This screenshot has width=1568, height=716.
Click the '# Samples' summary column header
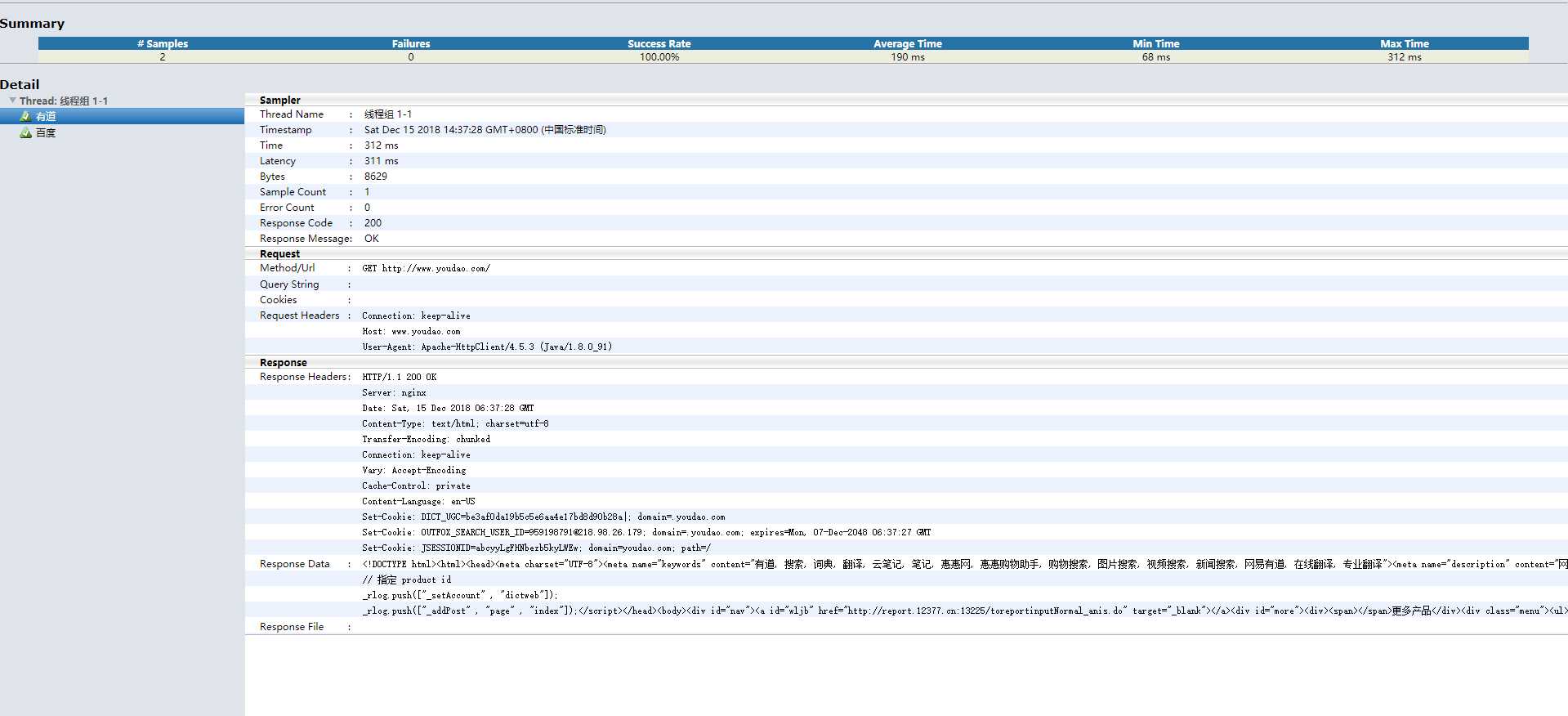pyautogui.click(x=163, y=43)
